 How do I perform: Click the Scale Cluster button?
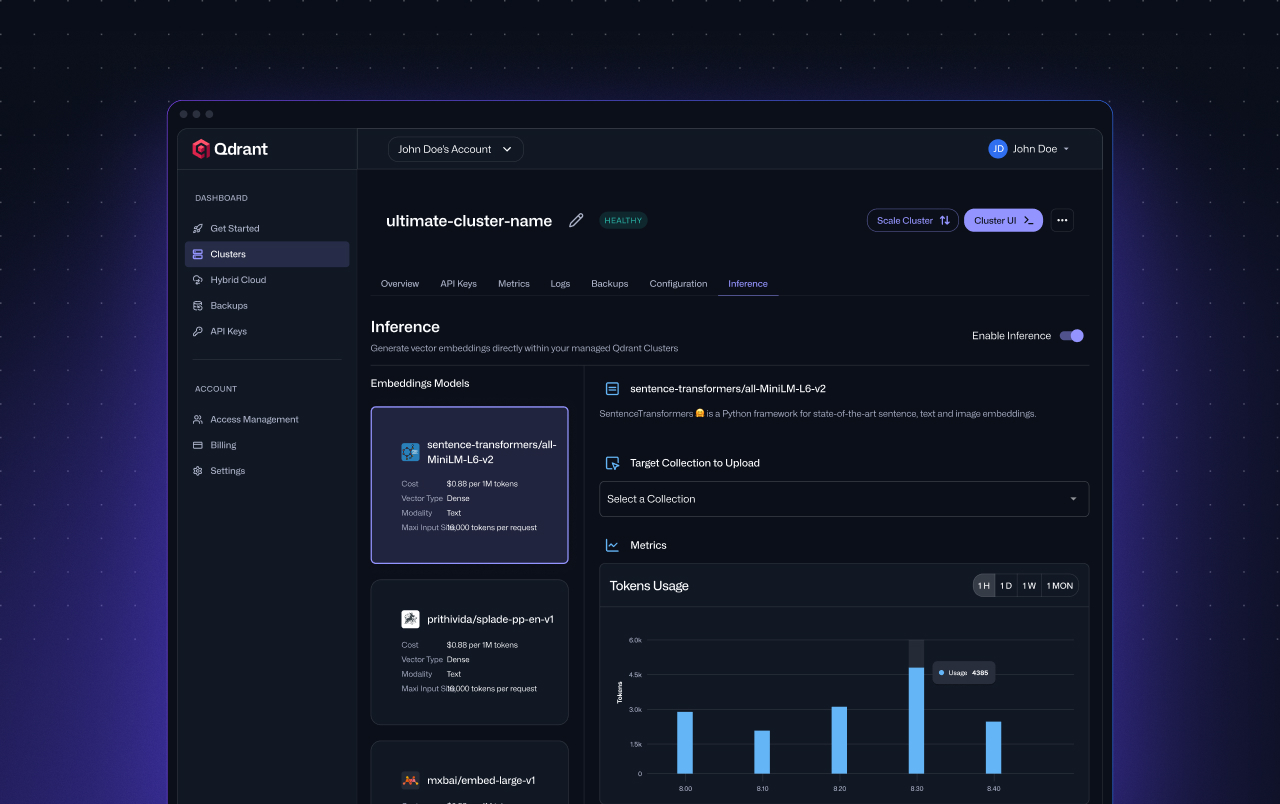point(912,221)
